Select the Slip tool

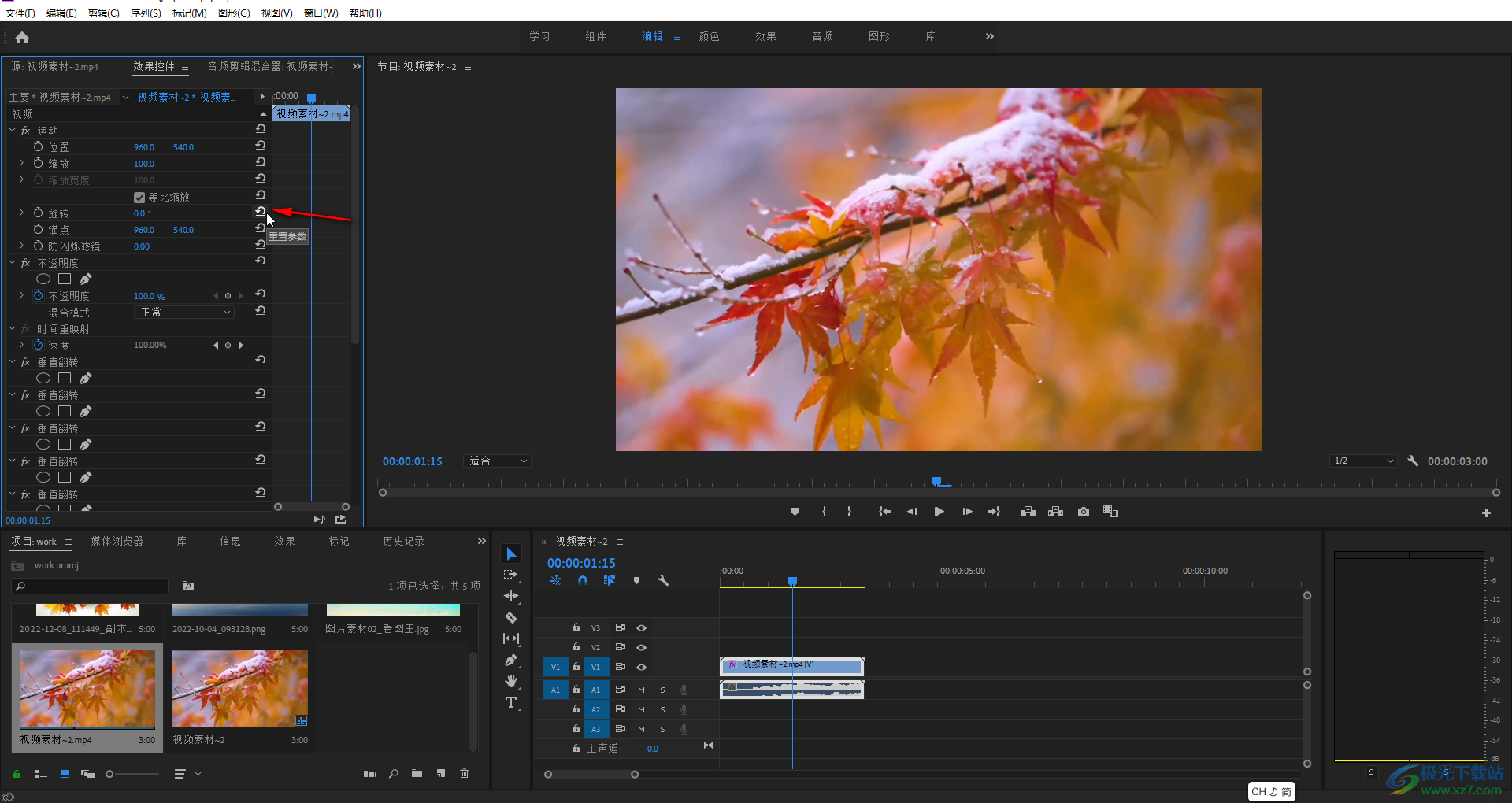point(511,638)
